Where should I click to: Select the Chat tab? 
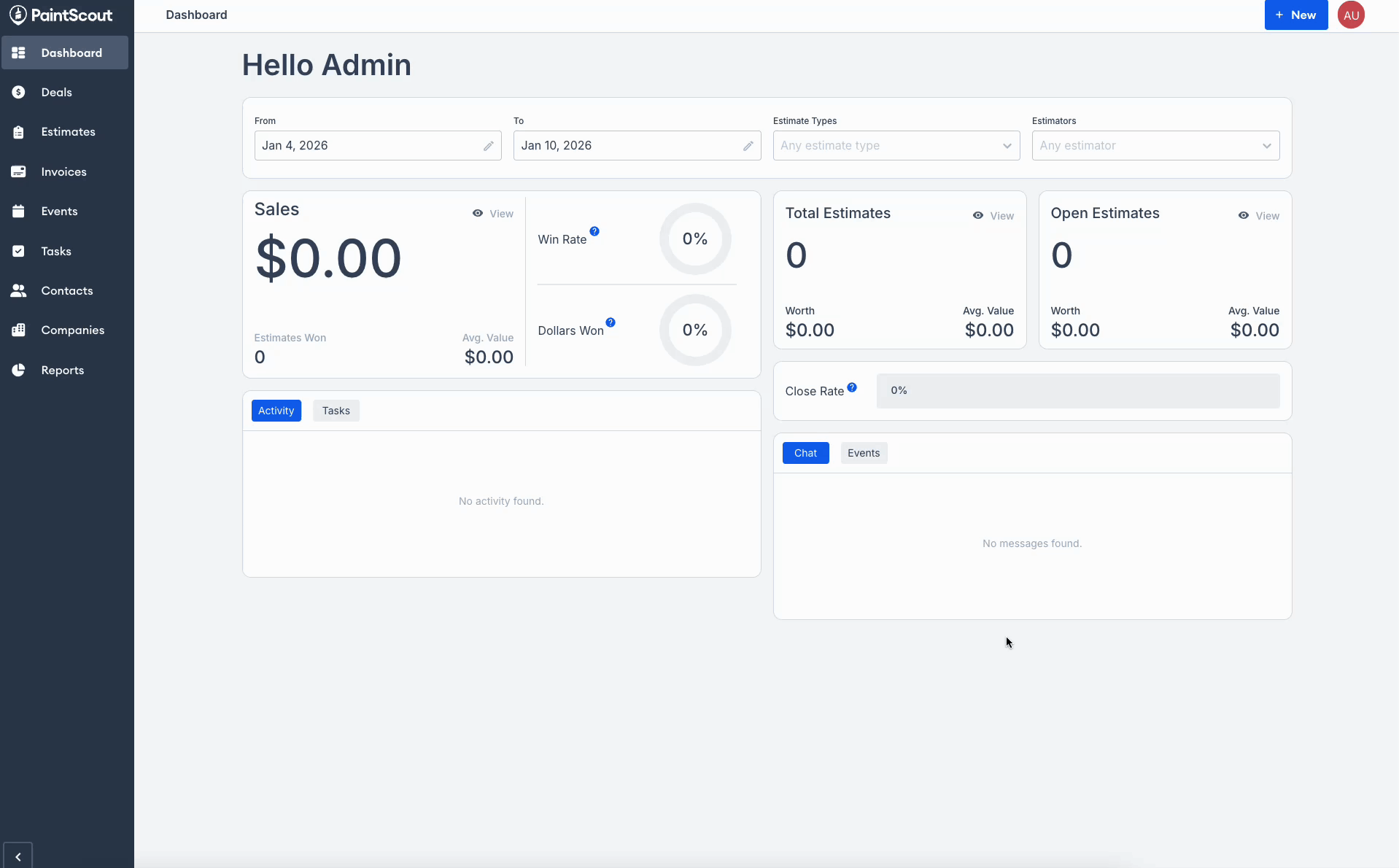point(806,453)
